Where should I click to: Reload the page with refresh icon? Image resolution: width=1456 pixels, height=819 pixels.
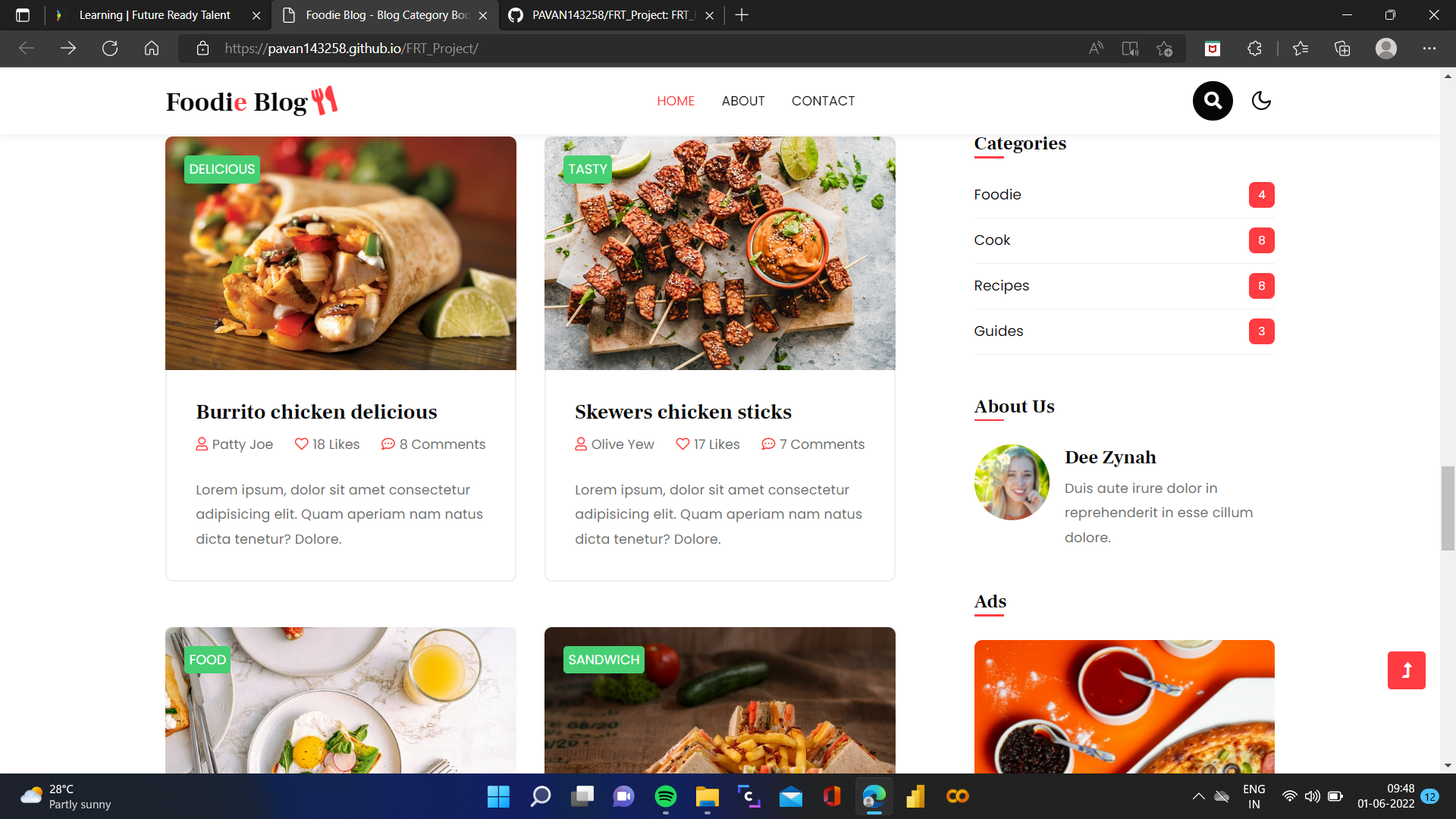[110, 49]
